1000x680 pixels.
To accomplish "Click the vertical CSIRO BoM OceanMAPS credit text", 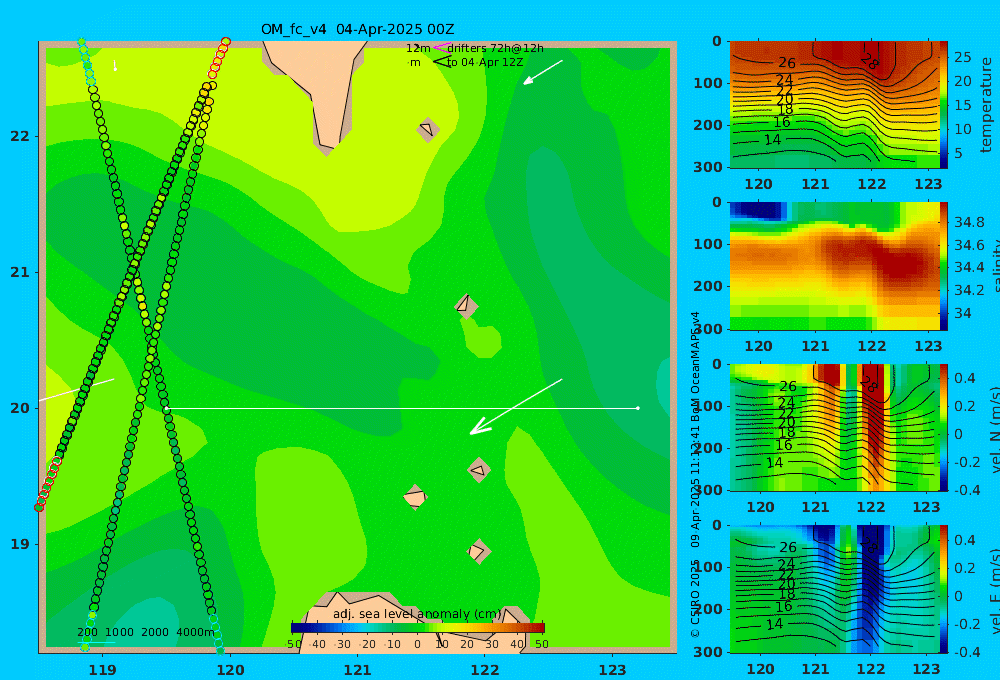I will point(695,474).
